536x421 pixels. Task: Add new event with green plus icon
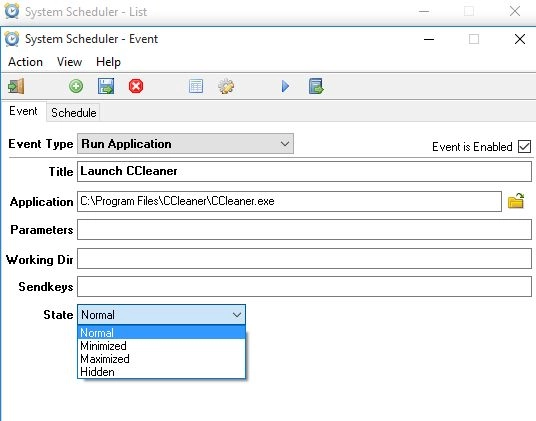76,86
